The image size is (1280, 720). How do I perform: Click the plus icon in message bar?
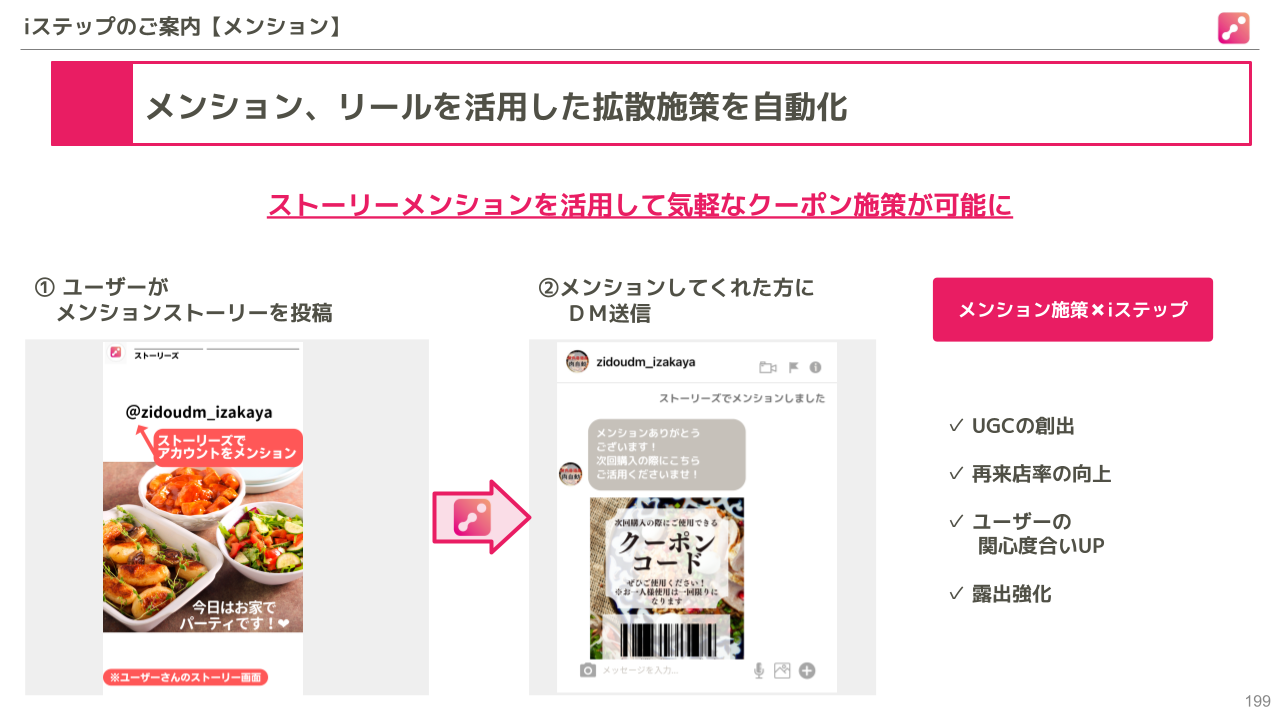coord(807,670)
